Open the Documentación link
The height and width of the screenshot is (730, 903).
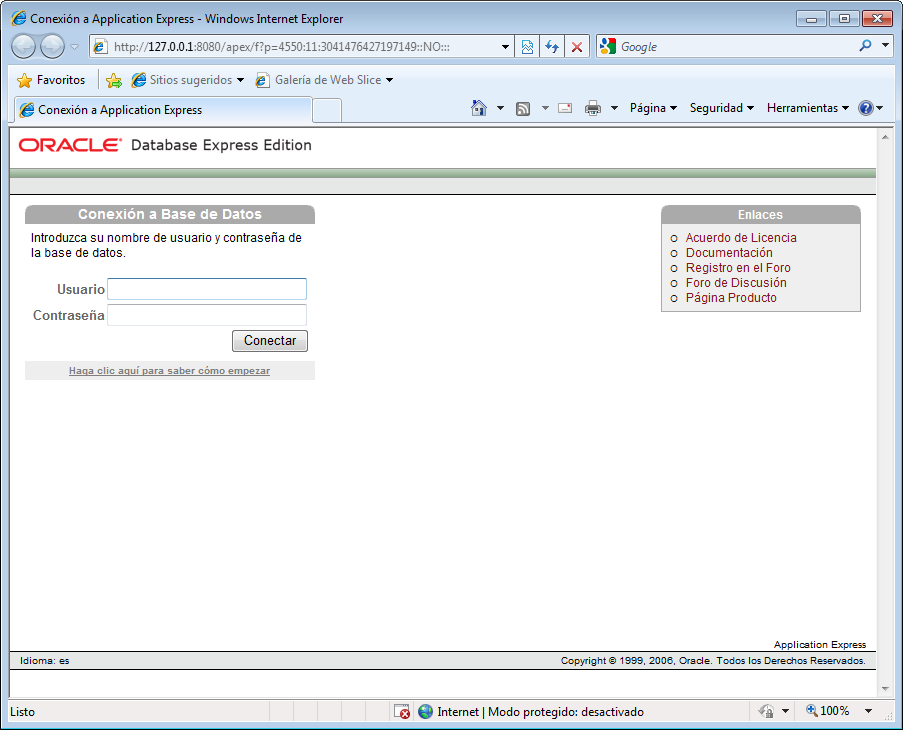pyautogui.click(x=729, y=253)
